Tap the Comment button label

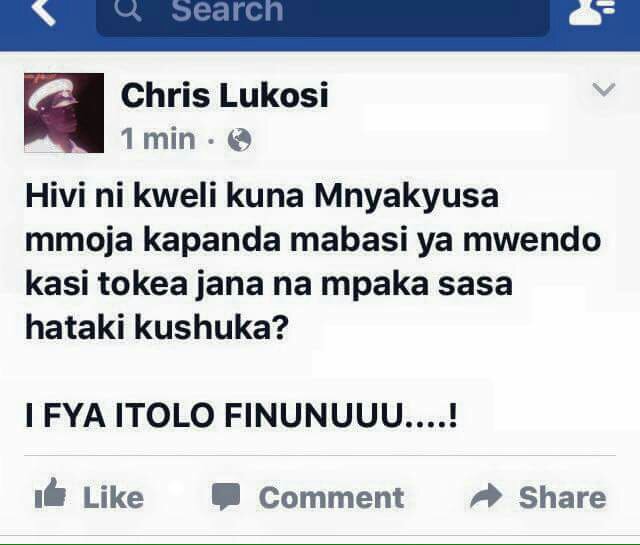click(331, 497)
